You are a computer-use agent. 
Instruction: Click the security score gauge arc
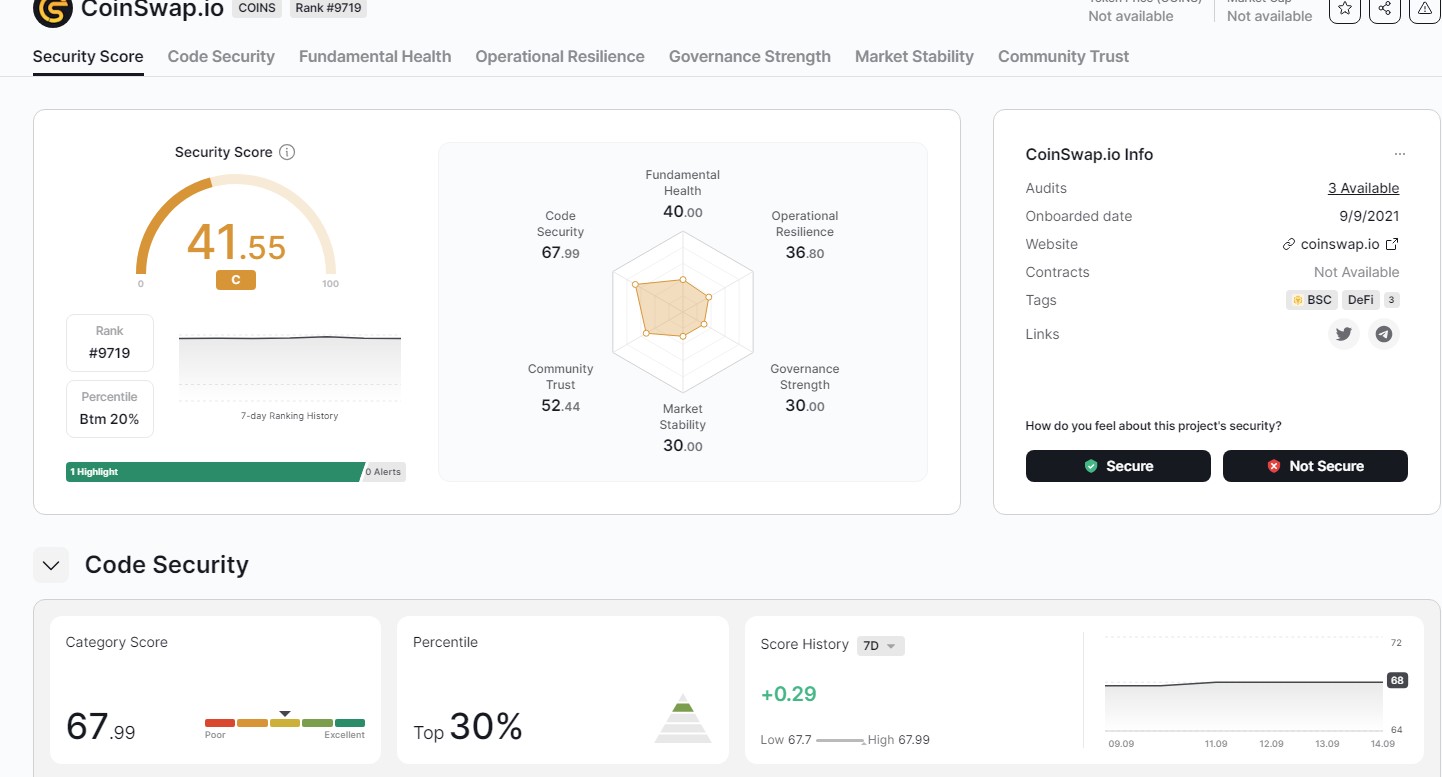(236, 225)
